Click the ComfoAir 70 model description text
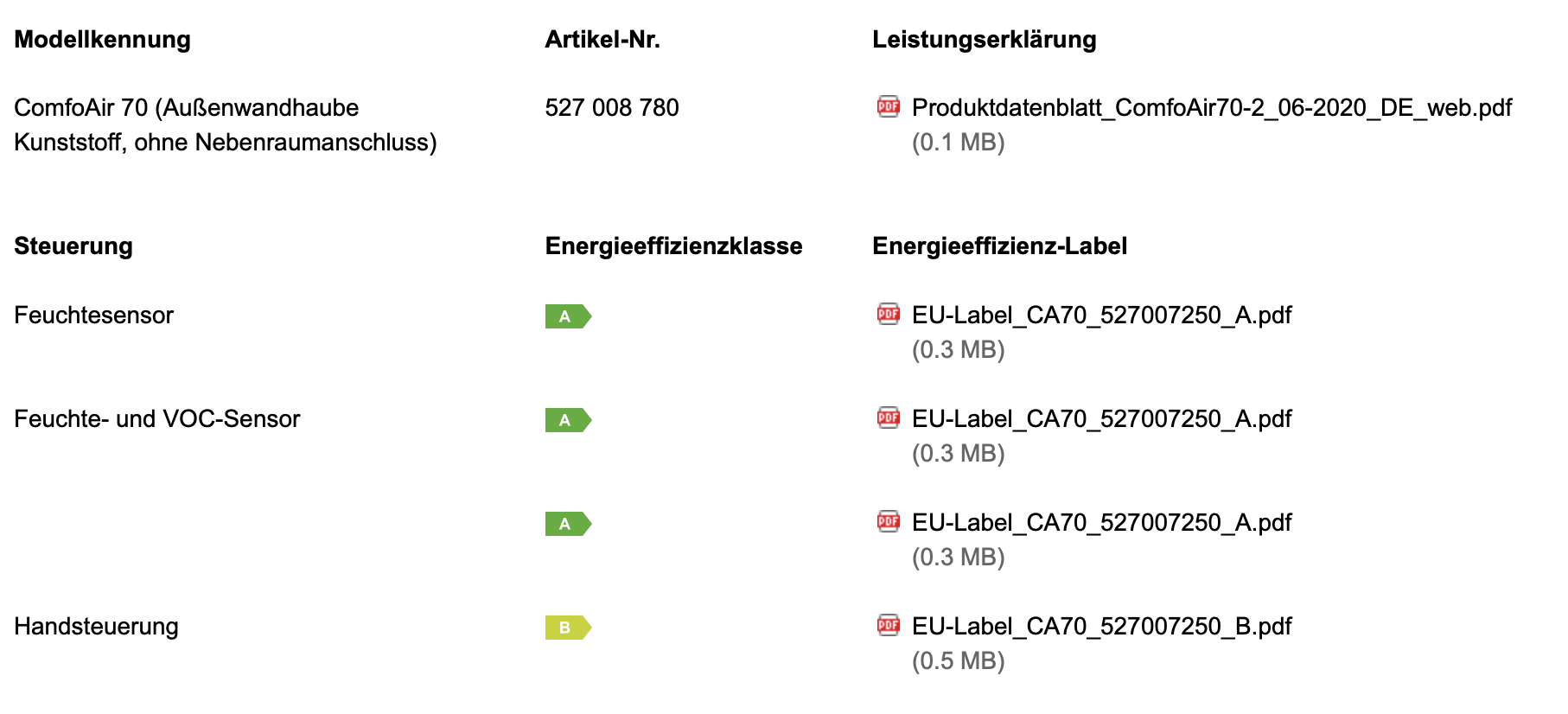The height and width of the screenshot is (714, 1568). pos(226,125)
